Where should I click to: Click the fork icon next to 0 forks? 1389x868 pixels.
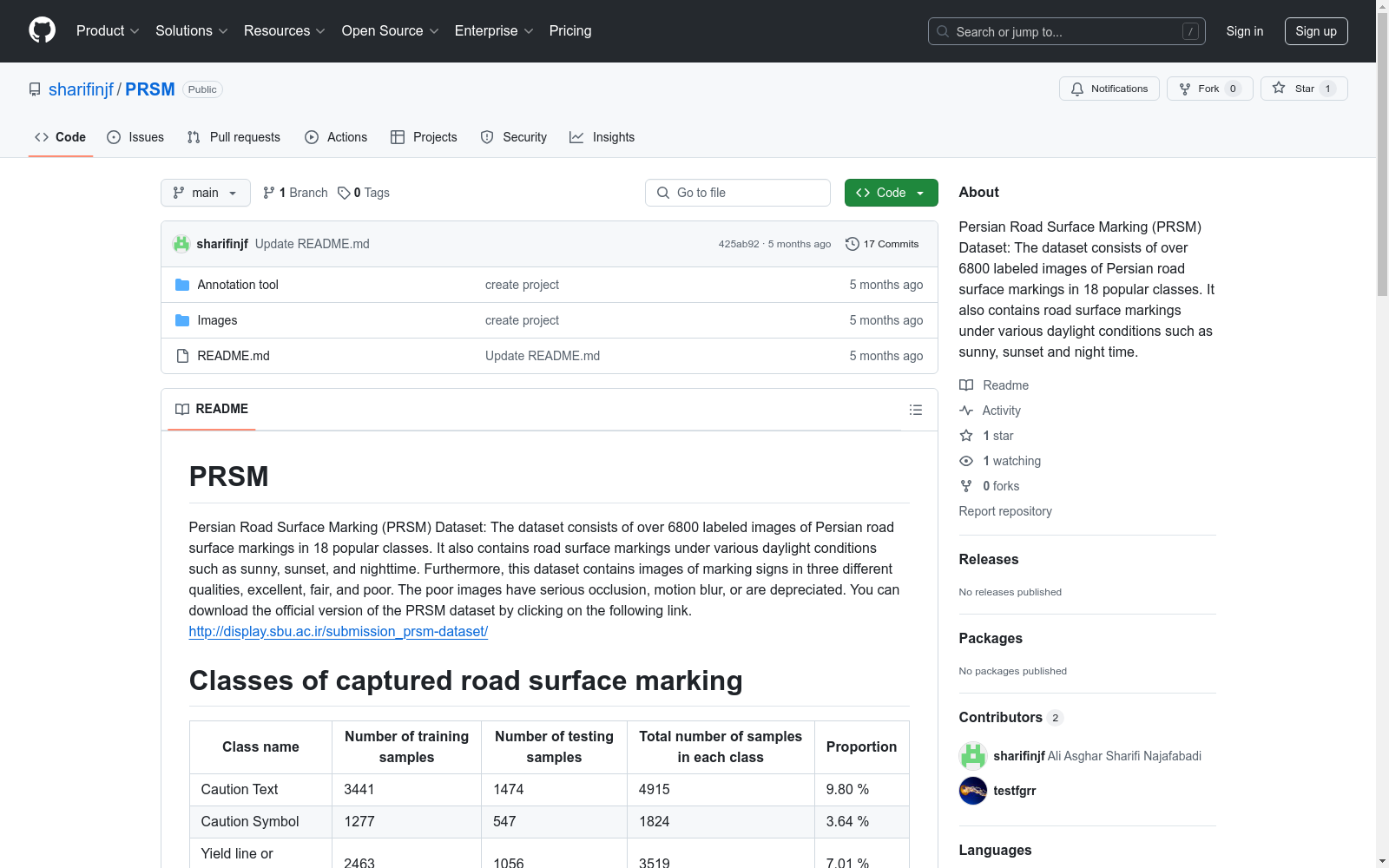click(966, 486)
